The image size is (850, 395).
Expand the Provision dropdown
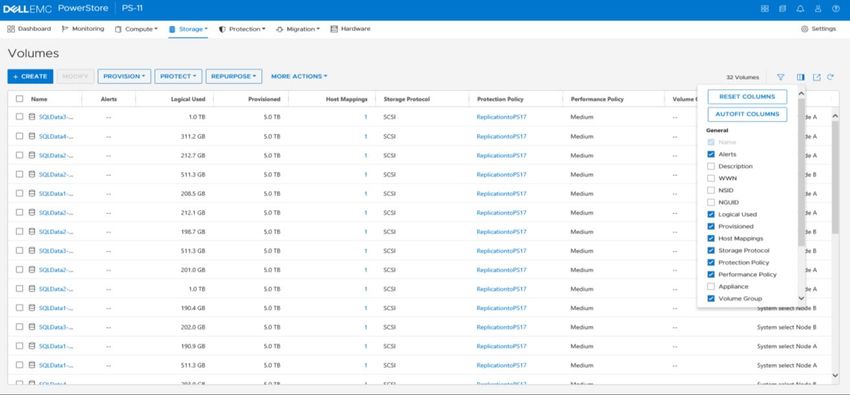tap(124, 76)
